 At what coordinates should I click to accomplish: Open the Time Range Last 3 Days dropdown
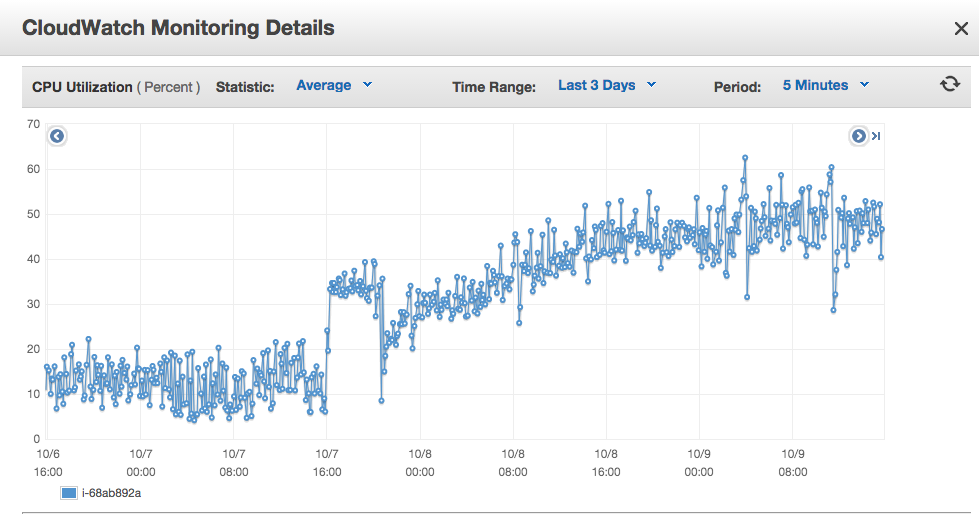coord(607,86)
